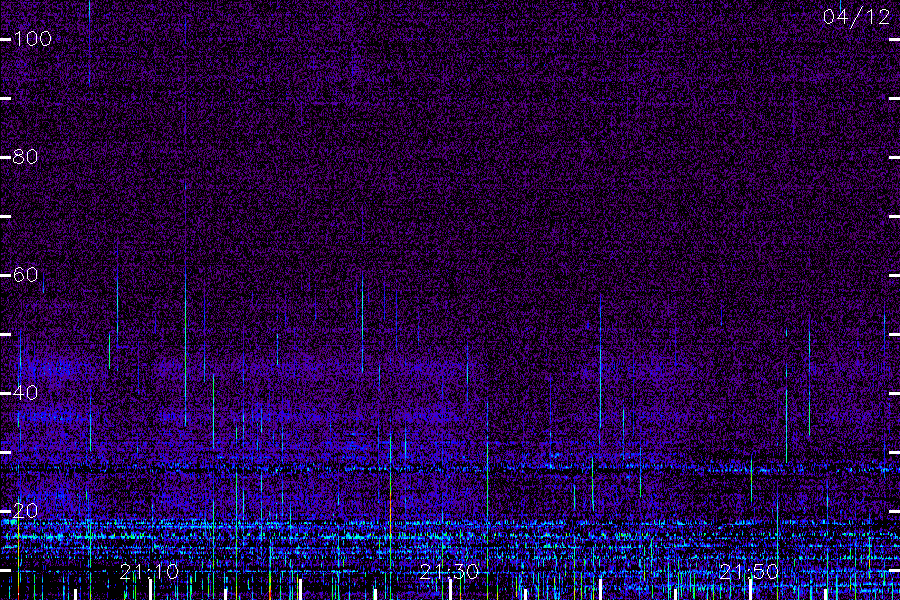Click the 80 frequency axis label
The image size is (900, 600).
pyautogui.click(x=25, y=157)
